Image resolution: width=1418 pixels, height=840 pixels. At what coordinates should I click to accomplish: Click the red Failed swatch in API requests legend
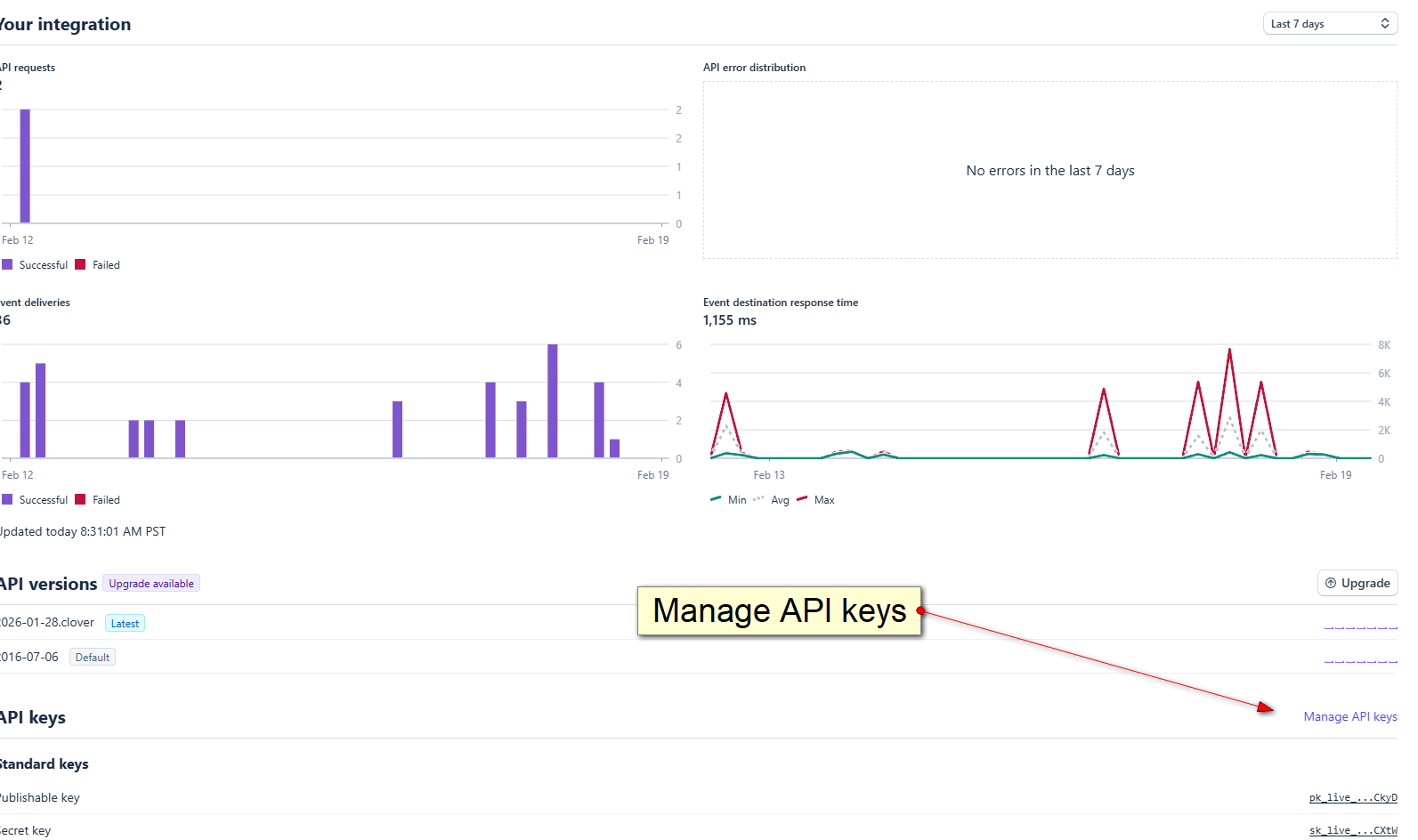[81, 265]
